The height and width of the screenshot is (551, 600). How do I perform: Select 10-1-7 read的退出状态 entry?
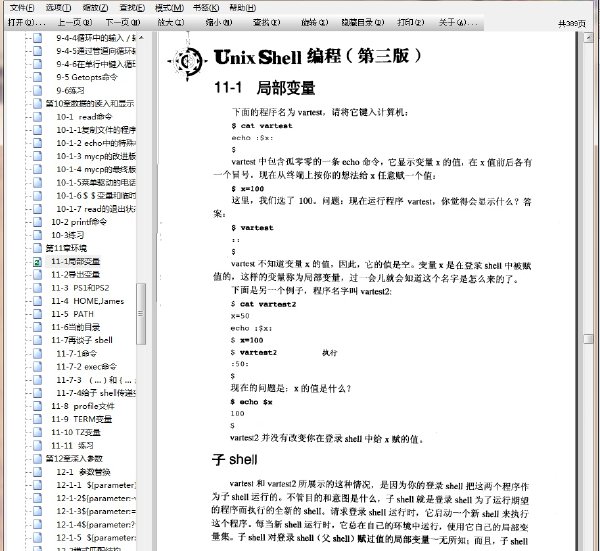(96, 209)
